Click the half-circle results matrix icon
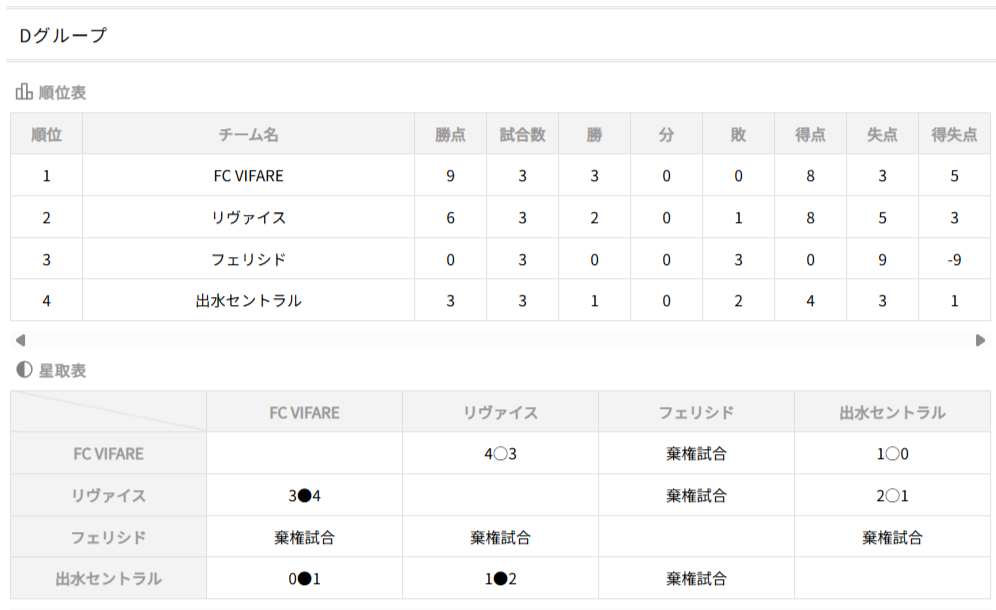The image size is (996, 610). coord(24,370)
